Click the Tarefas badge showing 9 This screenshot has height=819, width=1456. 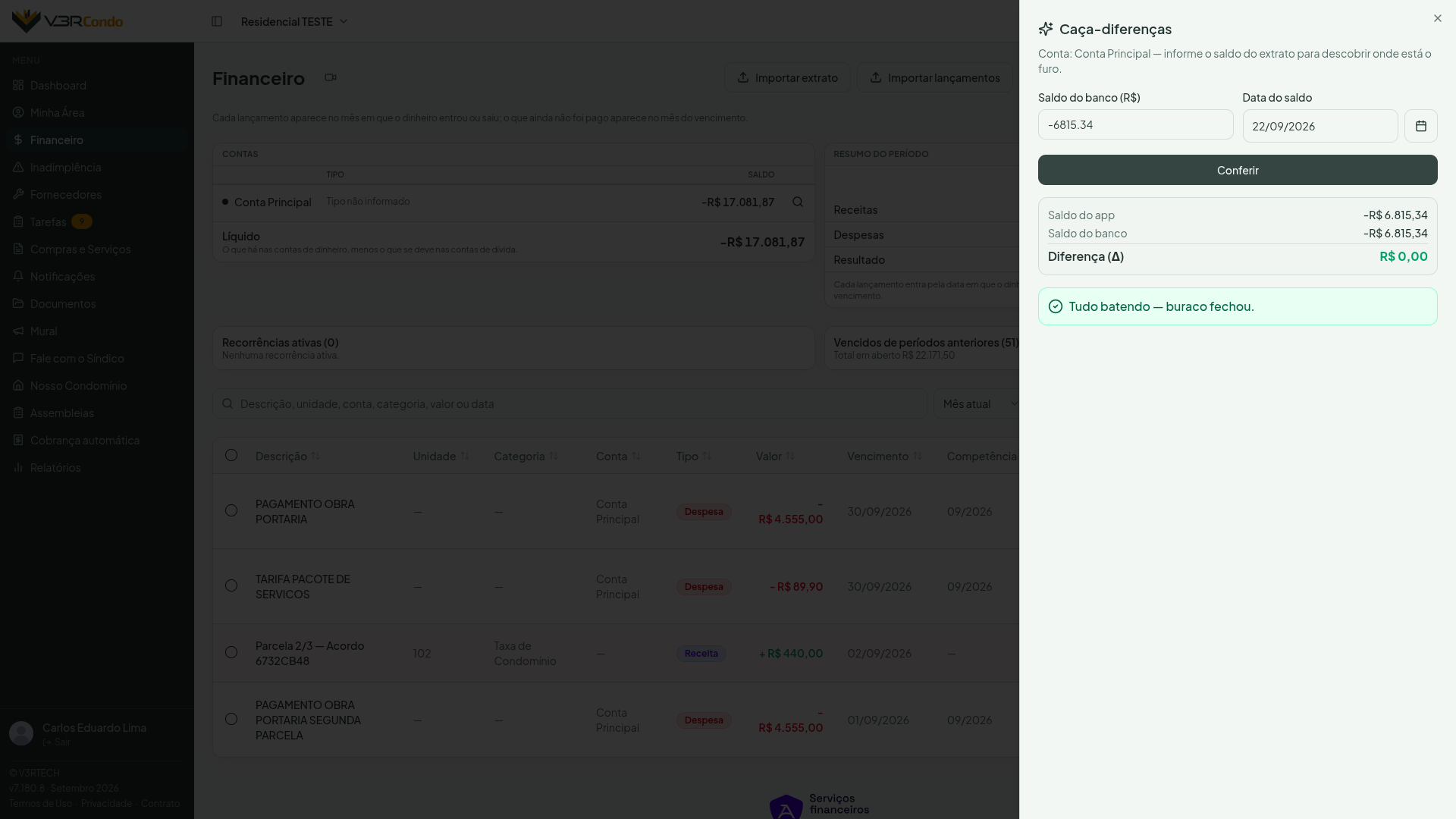tap(82, 221)
